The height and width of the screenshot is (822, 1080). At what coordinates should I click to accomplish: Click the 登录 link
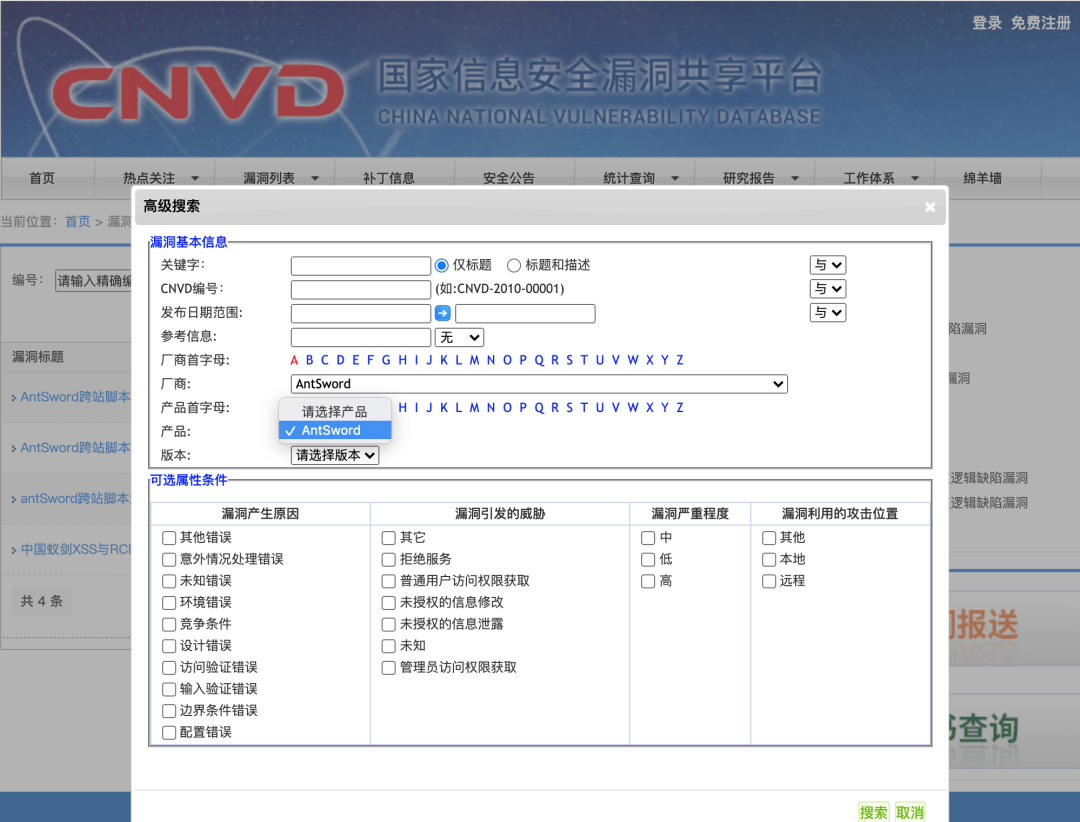[986, 23]
